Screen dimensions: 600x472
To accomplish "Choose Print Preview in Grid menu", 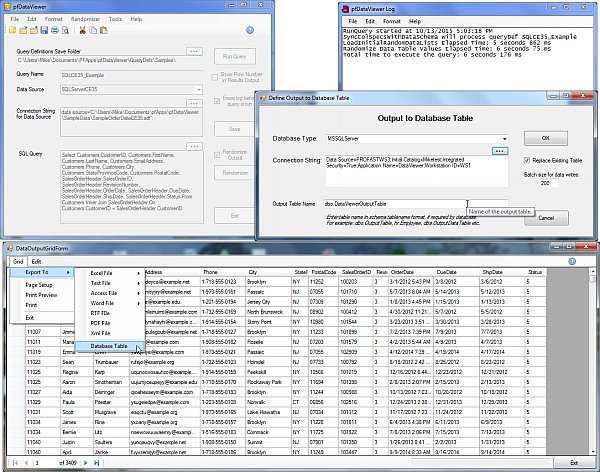I will point(42,295).
